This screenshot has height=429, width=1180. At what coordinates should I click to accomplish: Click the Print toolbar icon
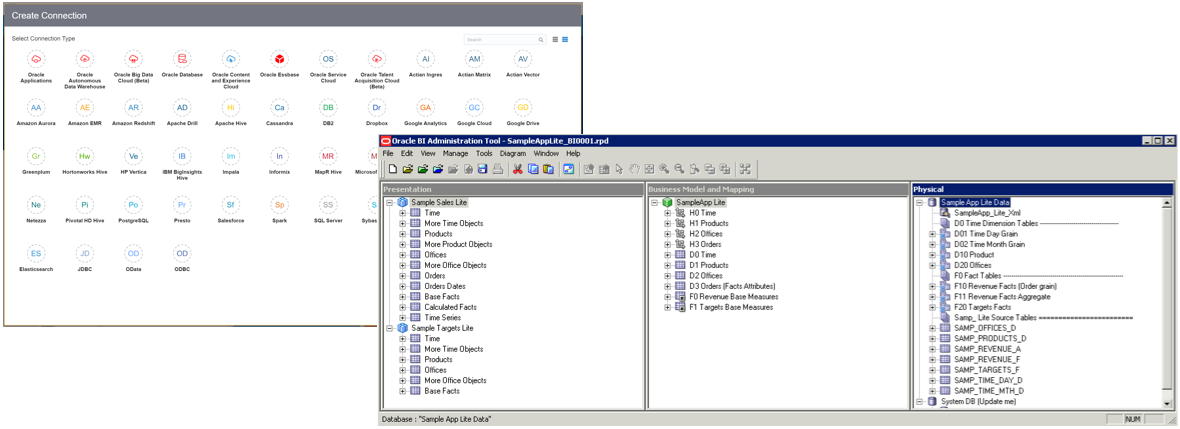[497, 169]
